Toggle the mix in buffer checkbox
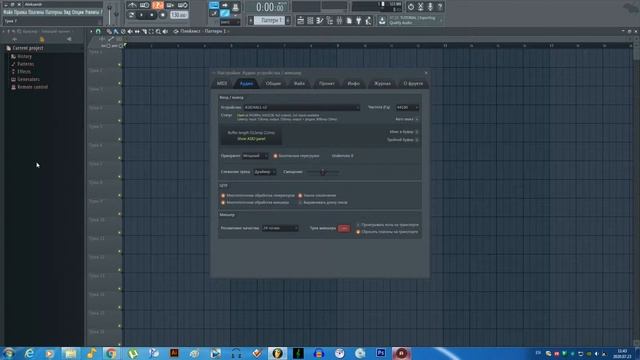The width and height of the screenshot is (640, 360). pyautogui.click(x=417, y=132)
